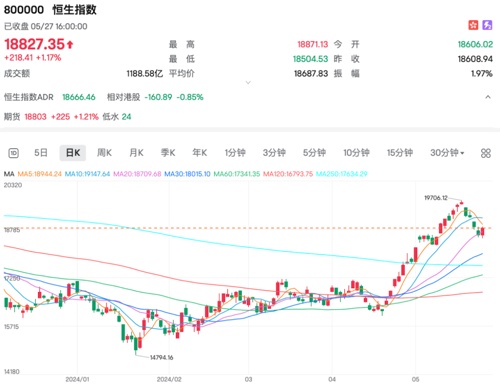Click the futures change +225
Viewport: 500px width, 388px height.
pyautogui.click(x=60, y=117)
